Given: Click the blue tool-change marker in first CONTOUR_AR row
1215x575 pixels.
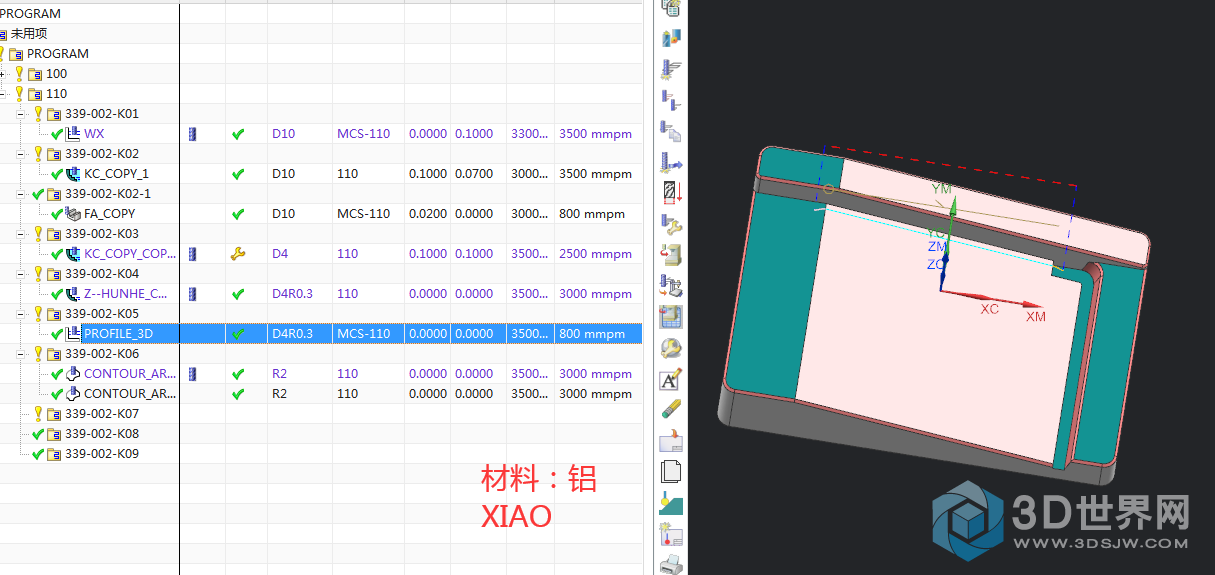Looking at the screenshot, I should tap(193, 374).
